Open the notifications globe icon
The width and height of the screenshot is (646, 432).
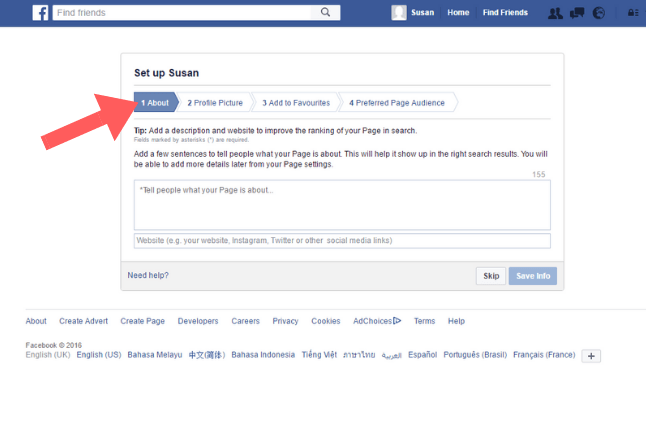point(599,13)
